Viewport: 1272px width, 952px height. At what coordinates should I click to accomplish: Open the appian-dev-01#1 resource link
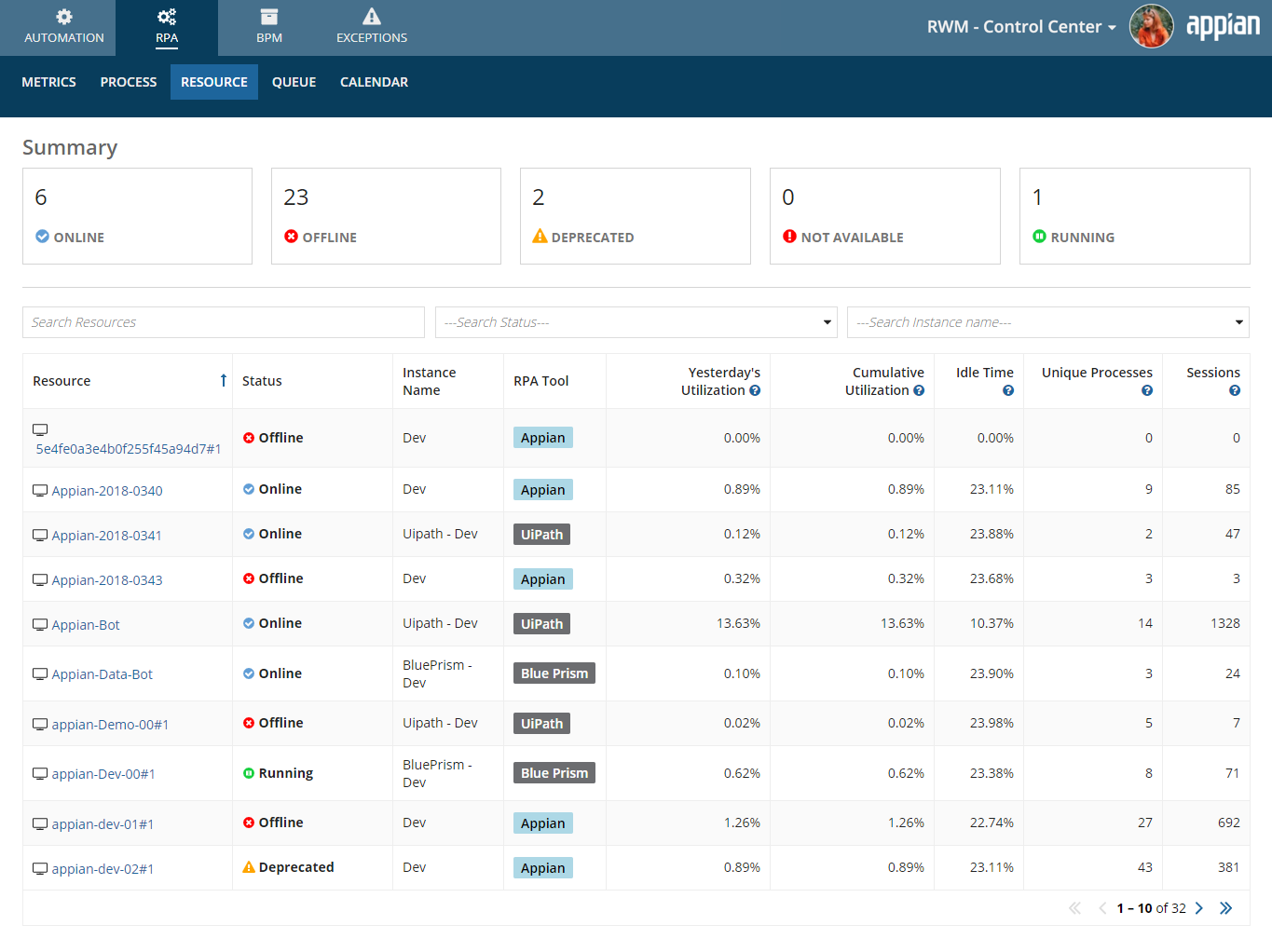coord(103,824)
